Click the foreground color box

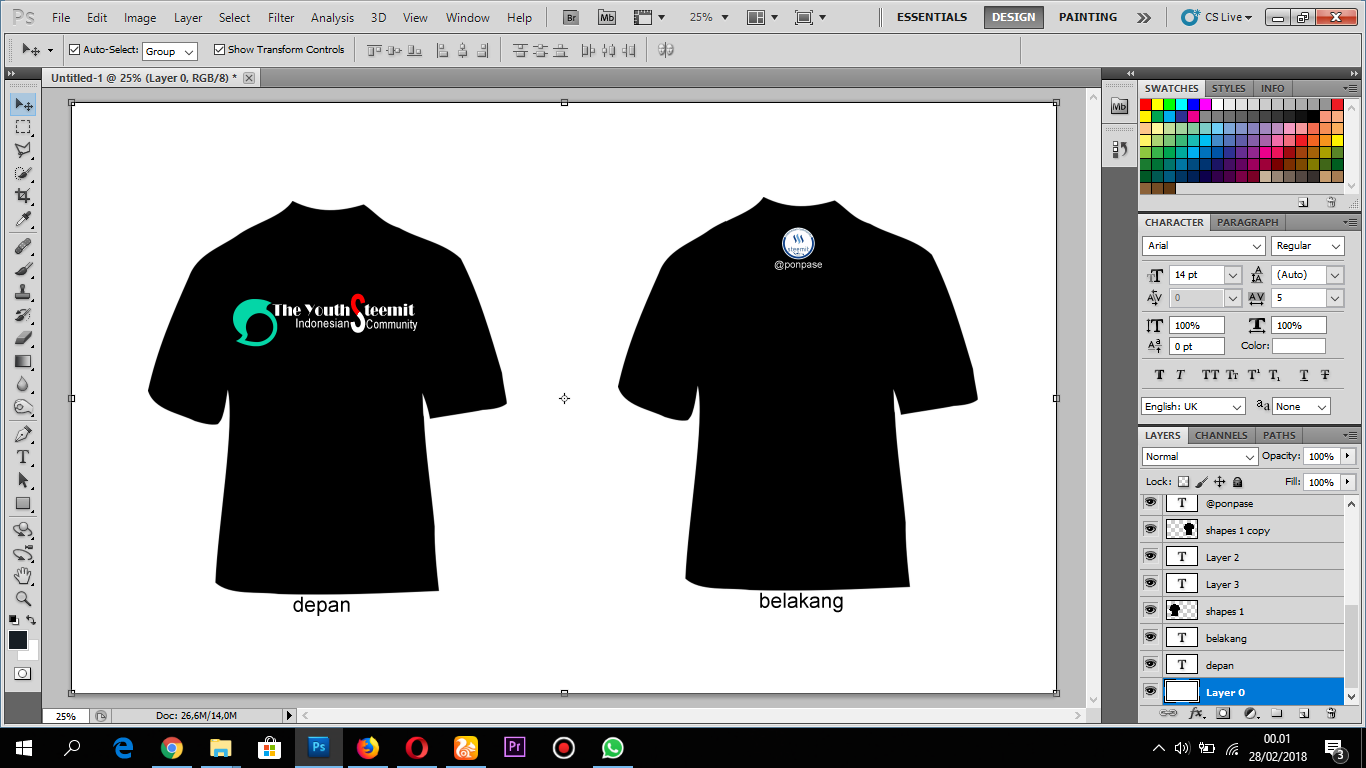click(x=18, y=640)
